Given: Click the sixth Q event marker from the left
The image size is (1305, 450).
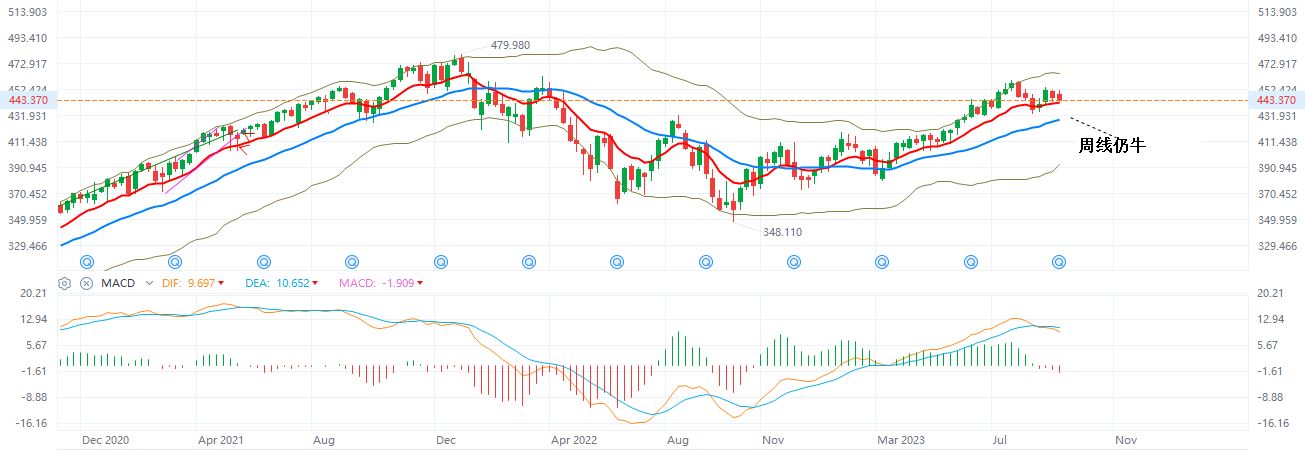Looking at the screenshot, I should [x=529, y=262].
